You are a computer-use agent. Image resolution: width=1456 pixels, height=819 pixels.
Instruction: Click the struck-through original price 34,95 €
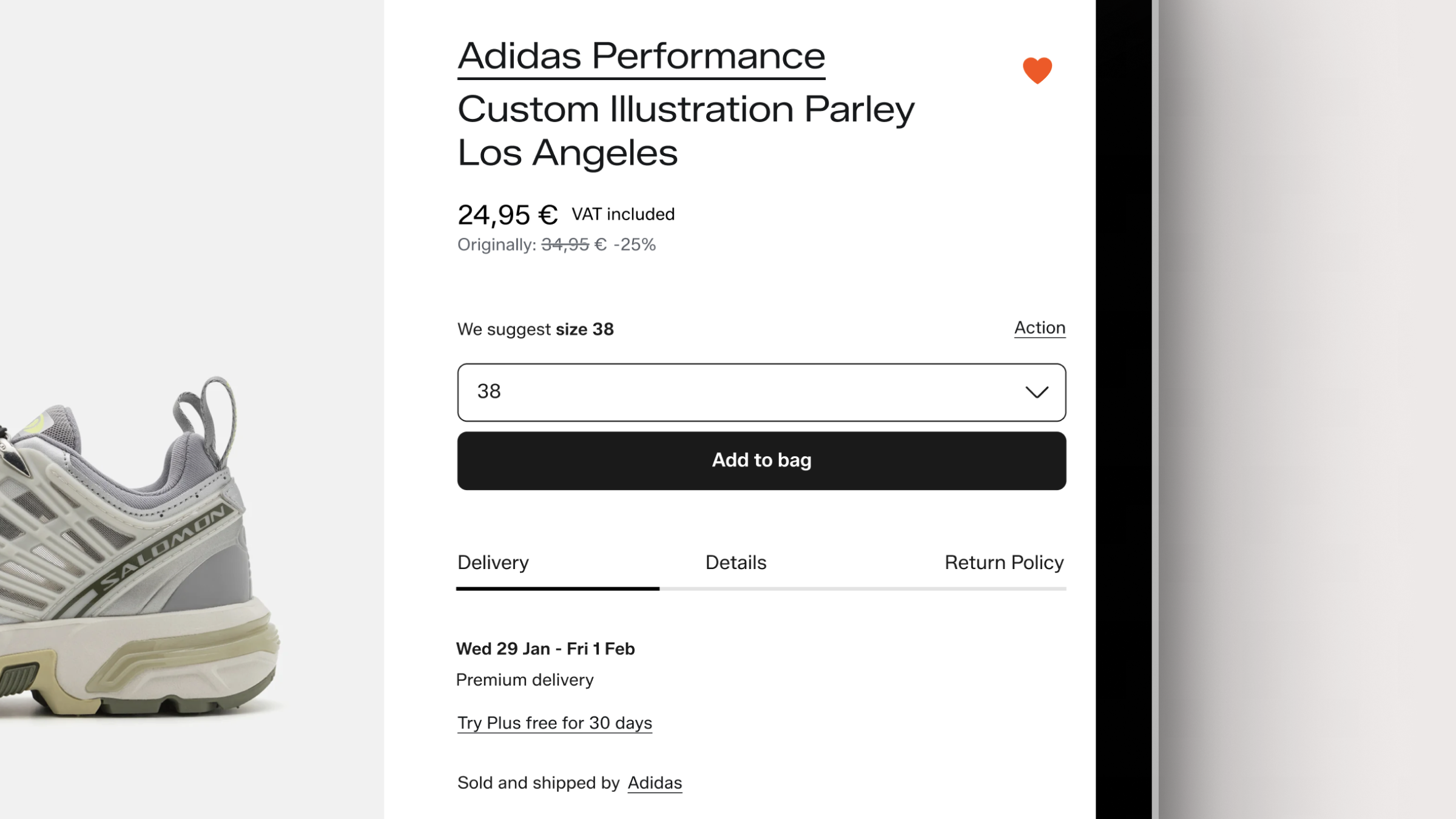pos(573,245)
